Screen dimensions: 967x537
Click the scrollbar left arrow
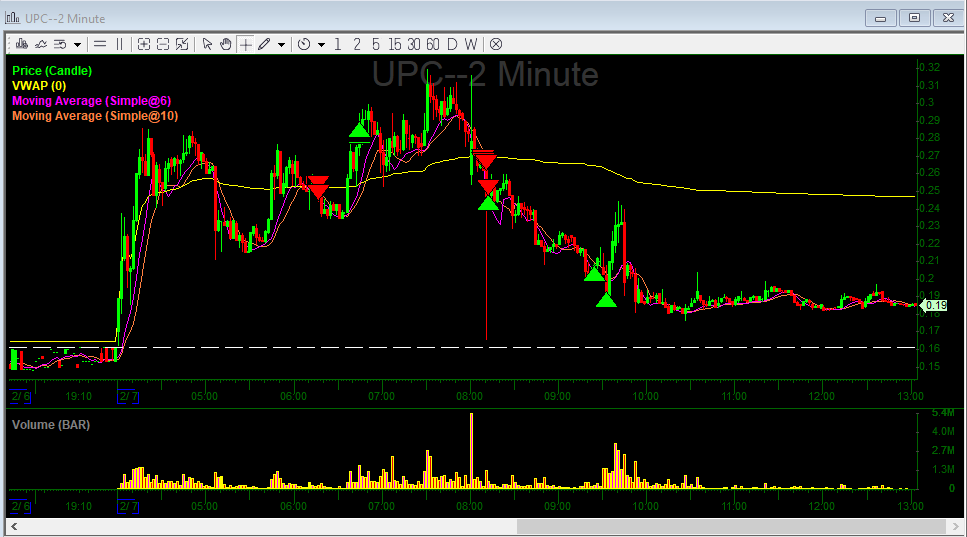coord(14,527)
